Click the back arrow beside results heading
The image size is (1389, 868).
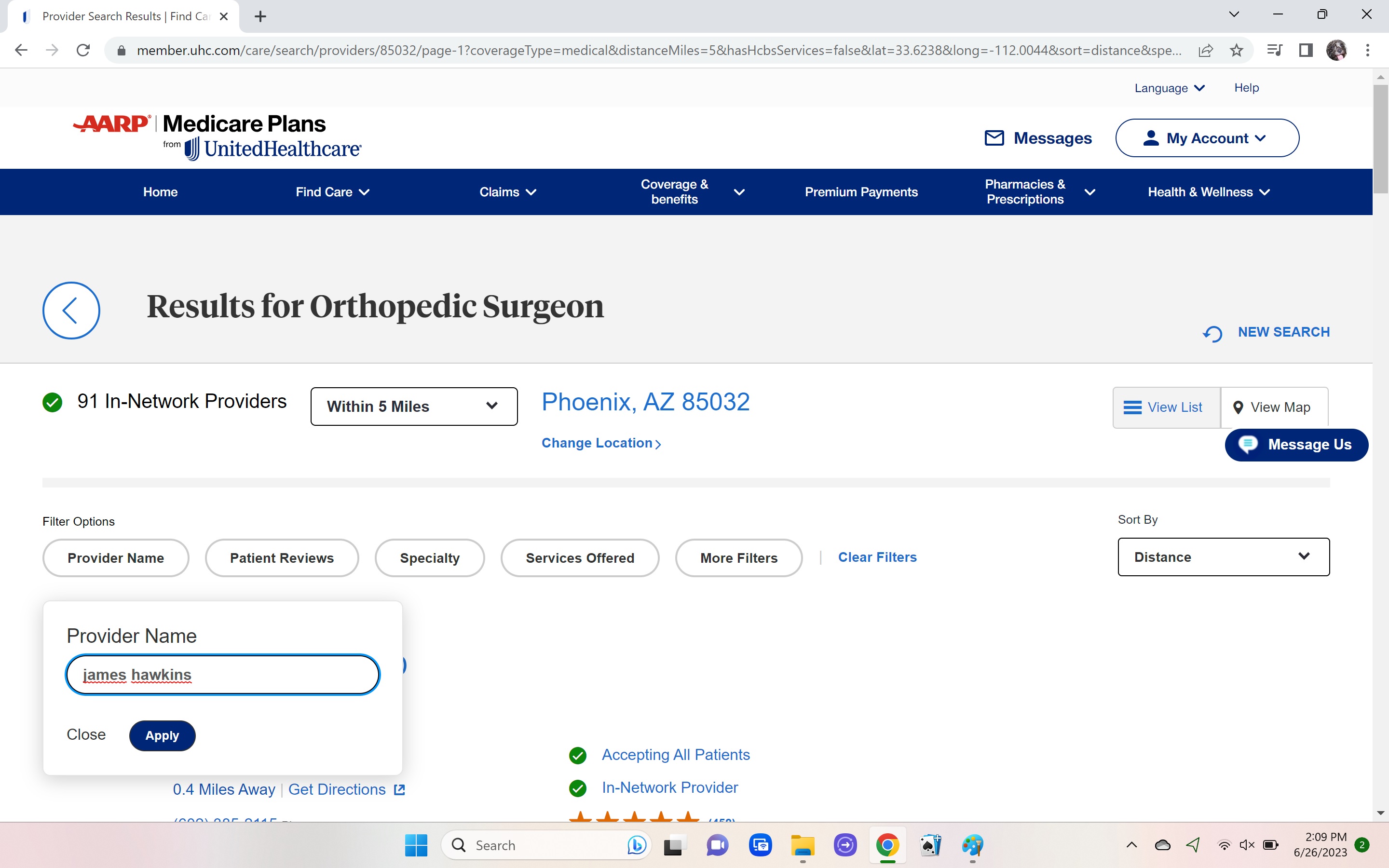tap(70, 310)
